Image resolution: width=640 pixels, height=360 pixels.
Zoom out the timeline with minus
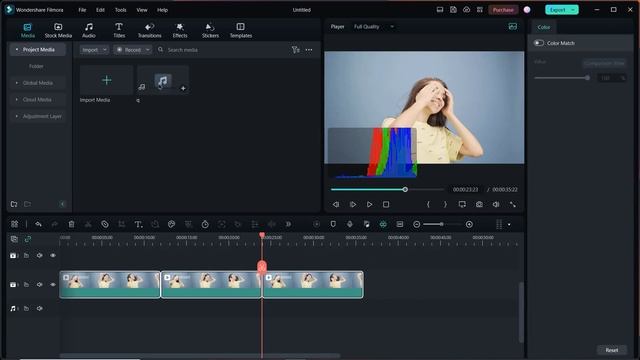pos(416,224)
